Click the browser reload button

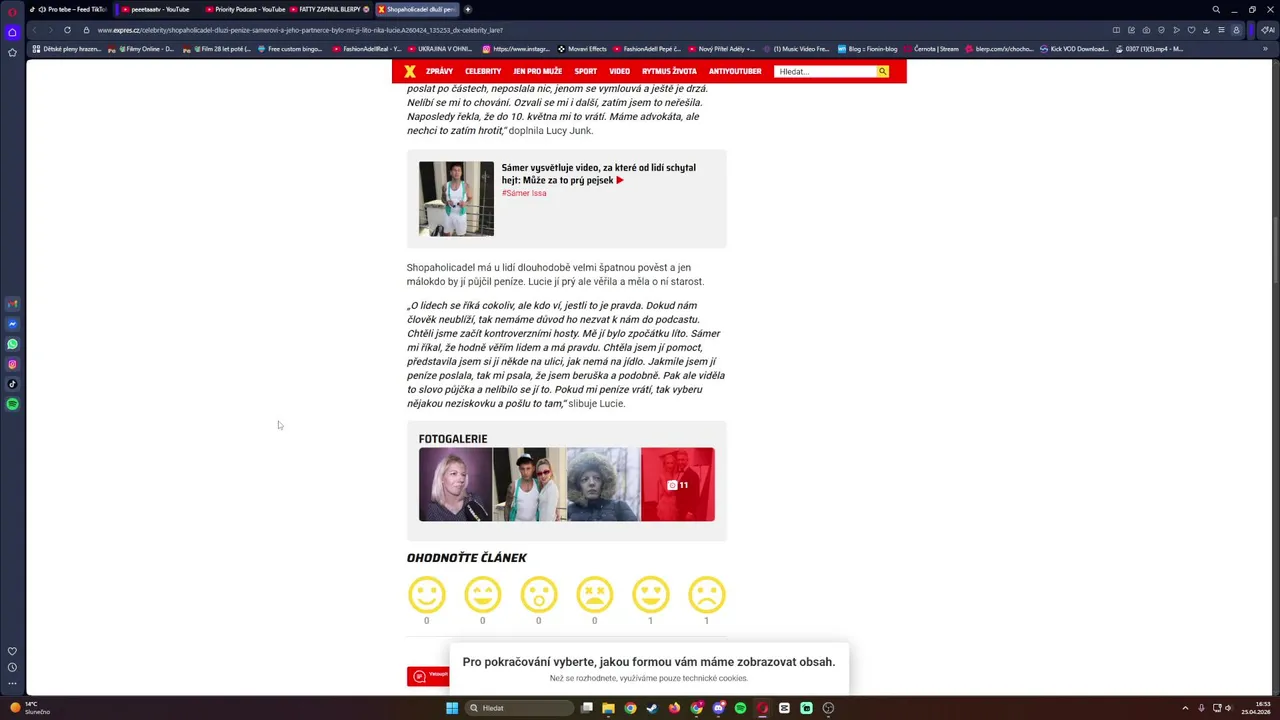click(x=67, y=30)
